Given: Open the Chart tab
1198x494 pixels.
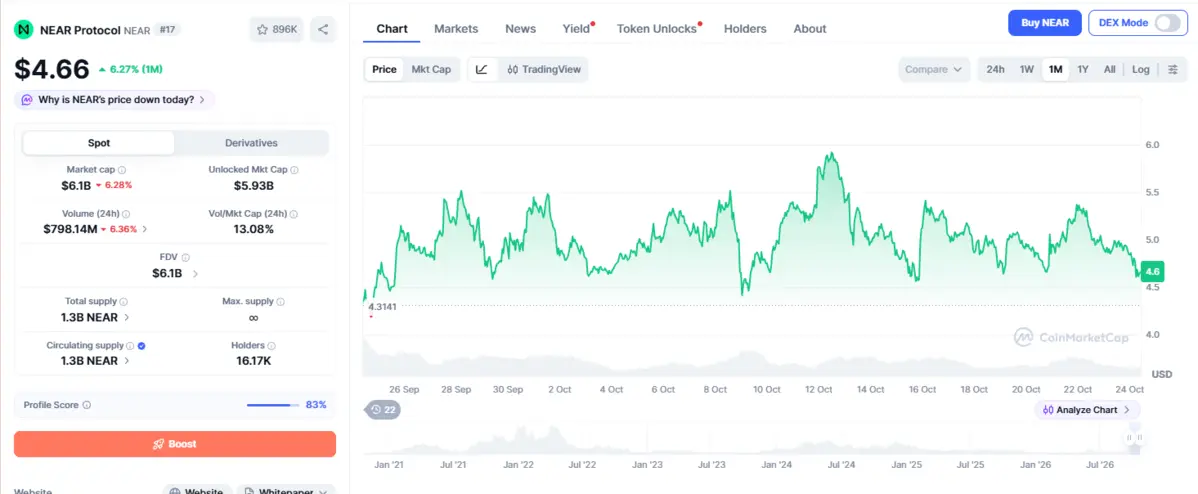Looking at the screenshot, I should (x=392, y=28).
